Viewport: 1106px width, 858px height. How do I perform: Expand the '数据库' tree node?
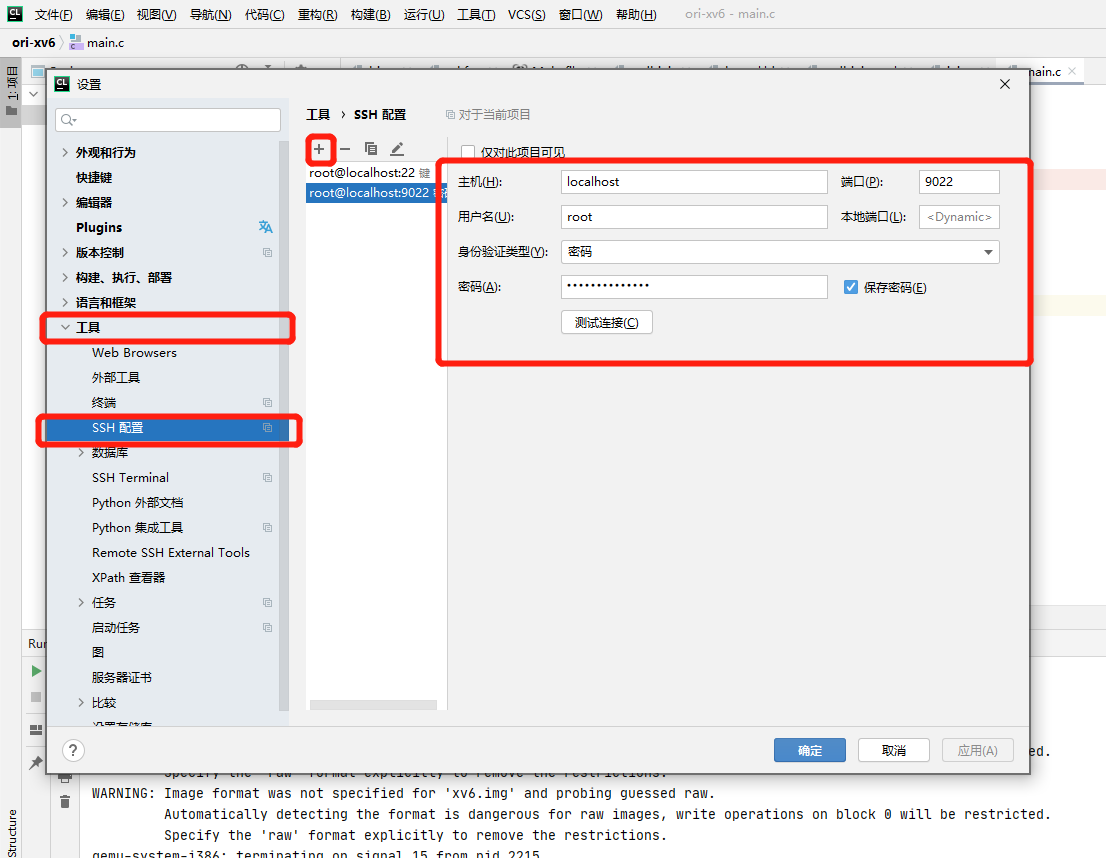tap(82, 453)
